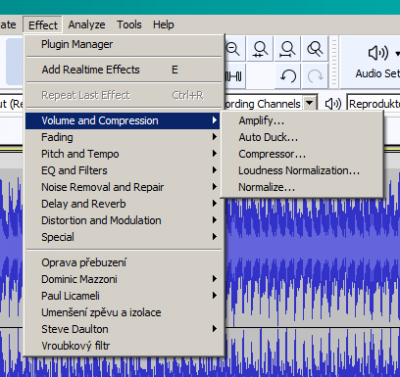
Task: Expand the Volume and Compression submenu
Action: pyautogui.click(x=123, y=121)
